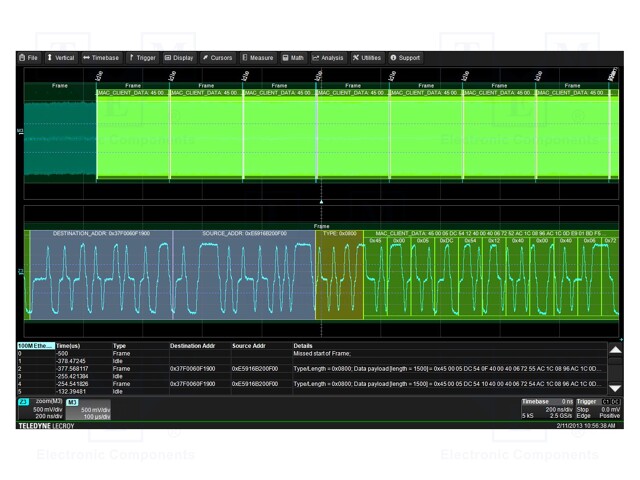The width and height of the screenshot is (640, 480).
Task: Select Idle row at -132.39481
Action: [x=312, y=391]
